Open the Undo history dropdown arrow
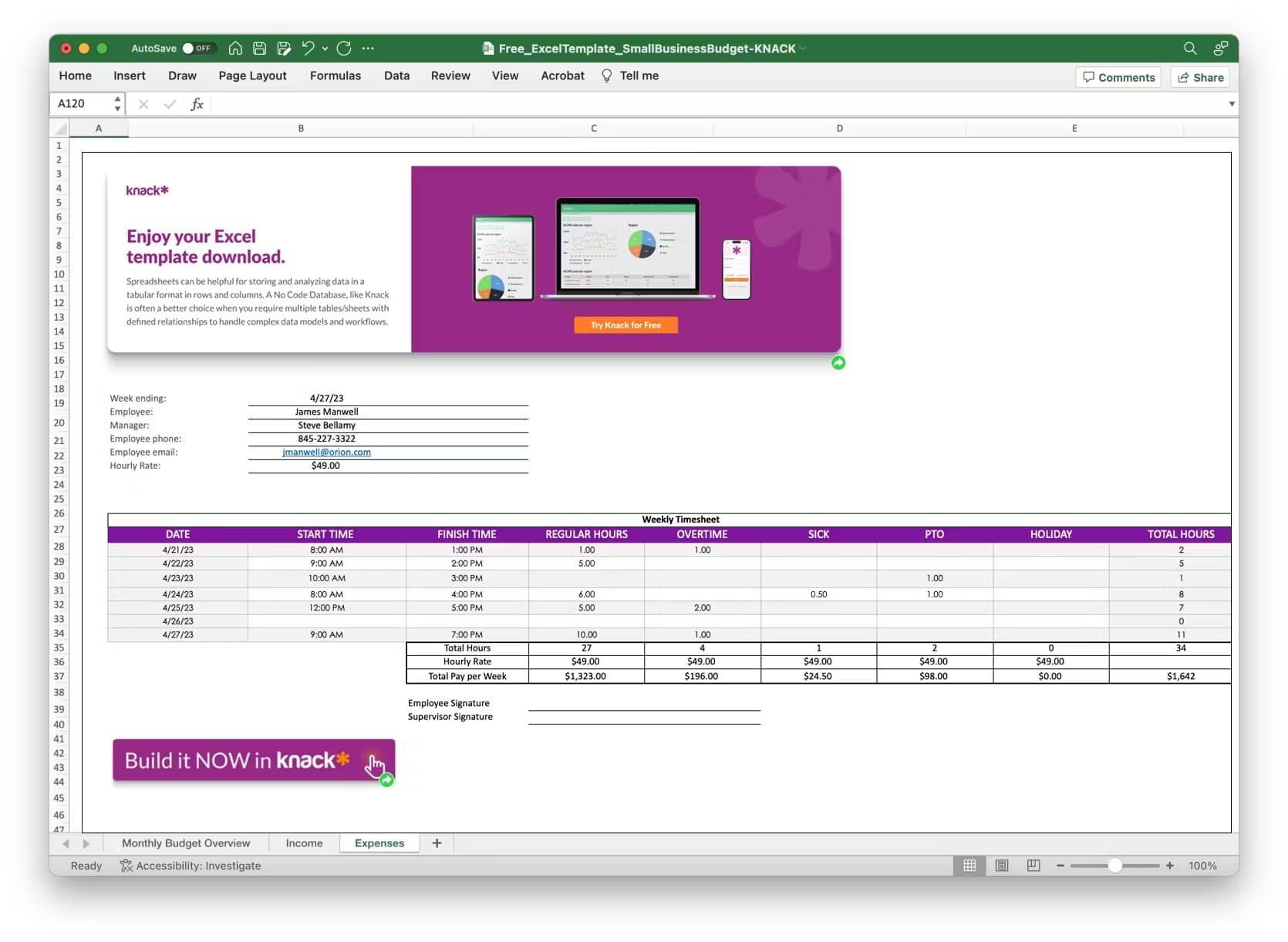Screen dimensions: 1288x942 click(x=325, y=49)
